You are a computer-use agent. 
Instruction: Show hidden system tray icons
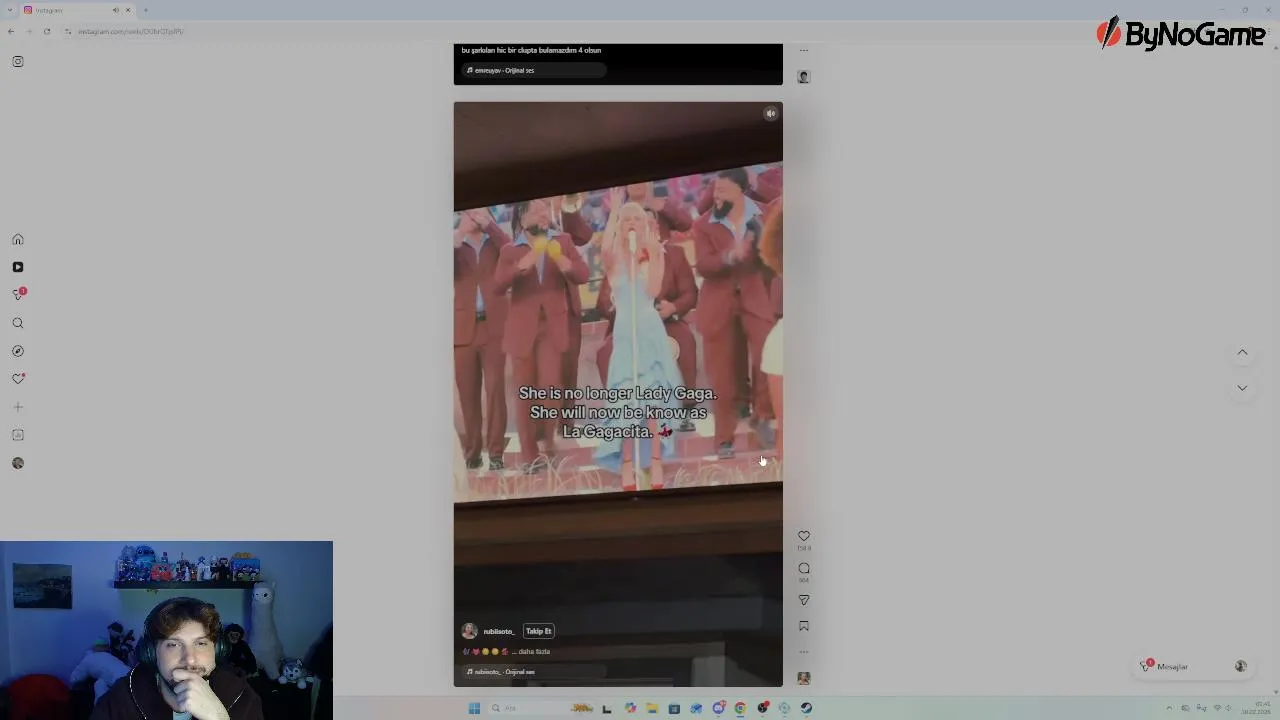[x=1169, y=708]
